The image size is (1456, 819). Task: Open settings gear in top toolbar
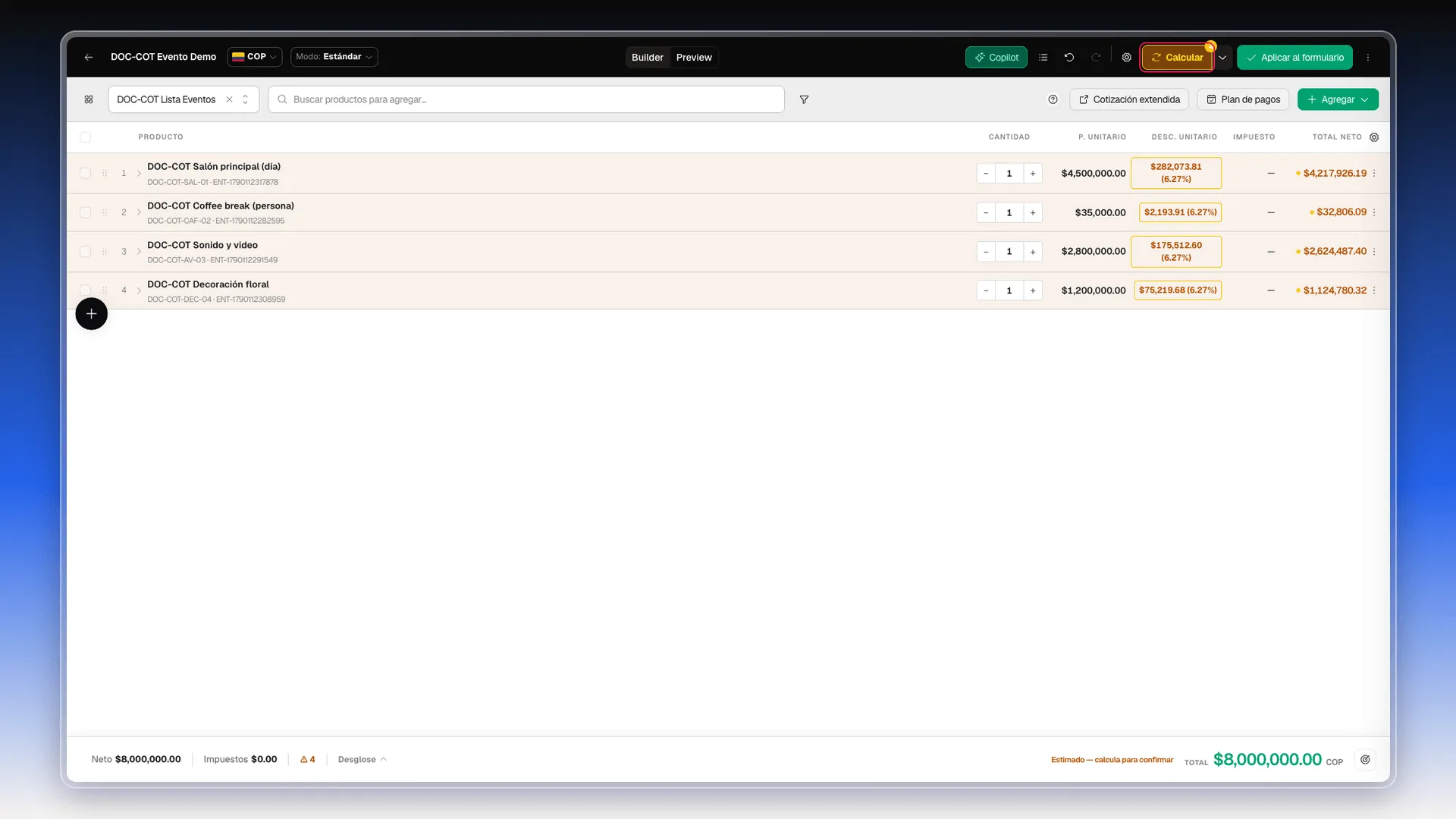[x=1127, y=58]
